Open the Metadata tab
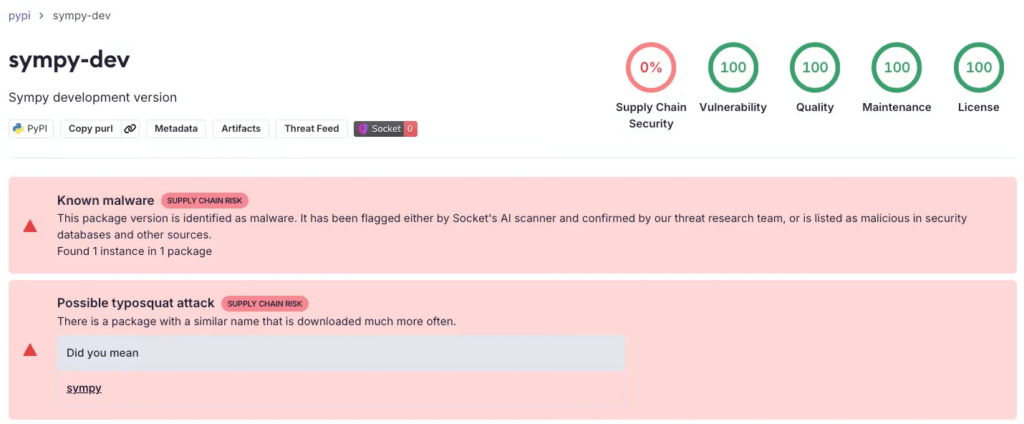 pyautogui.click(x=176, y=129)
